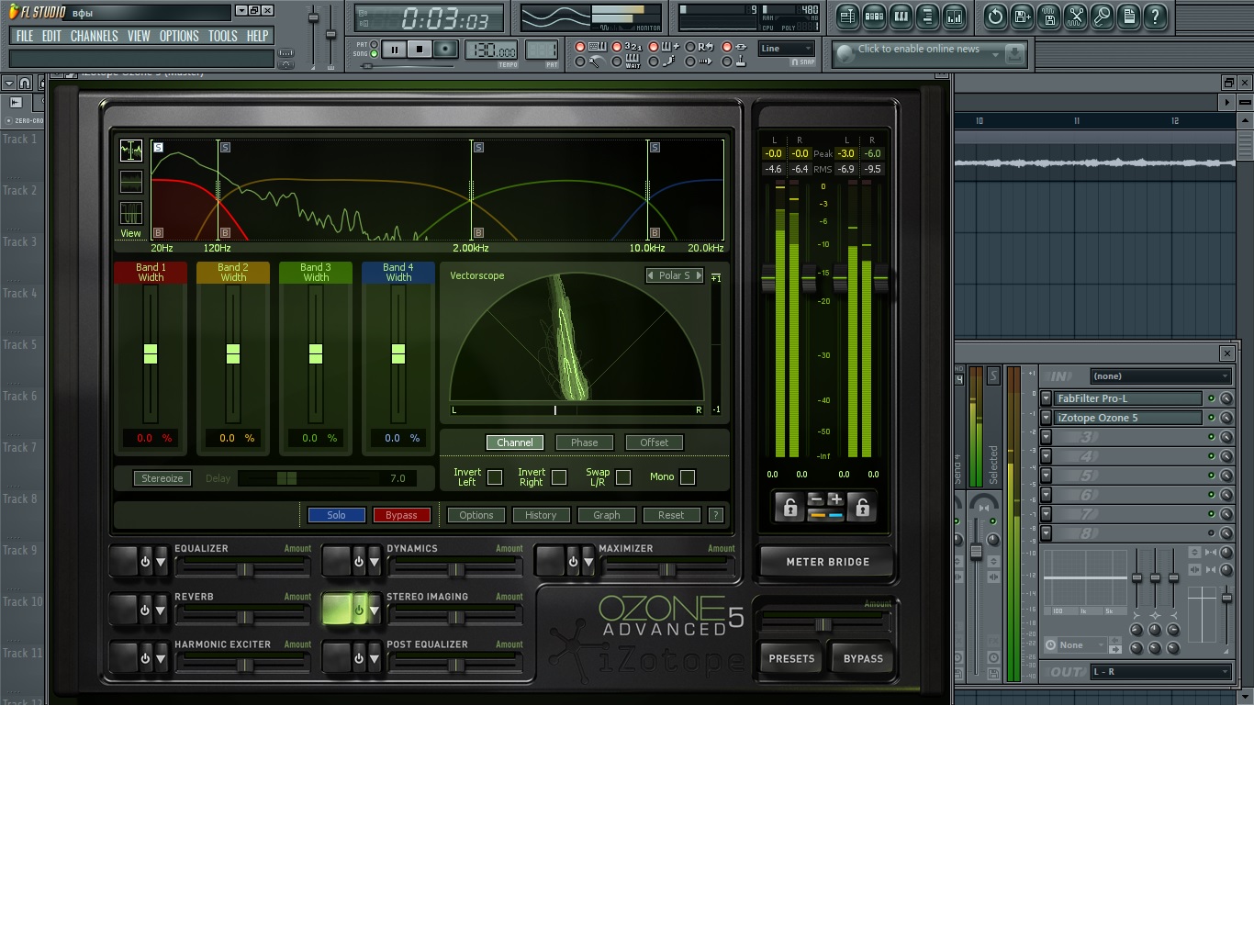Switch to the Phase tab in Ozone
Image resolution: width=1254 pixels, height=952 pixels.
point(585,442)
